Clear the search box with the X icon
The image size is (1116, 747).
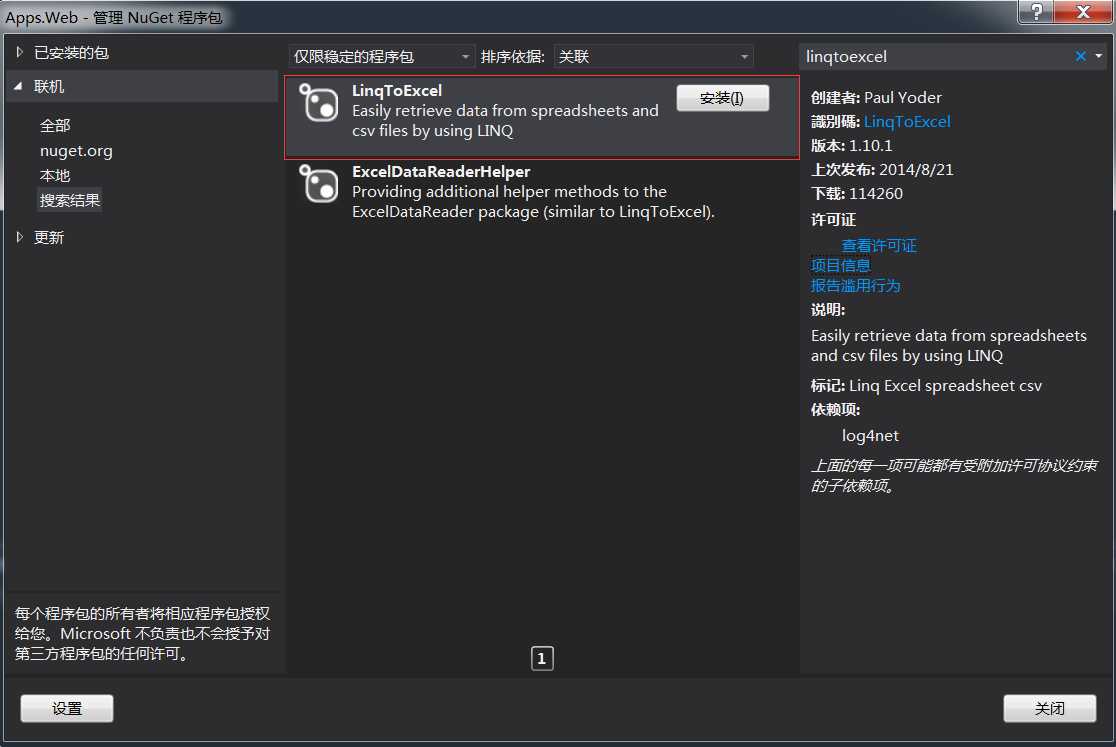1080,56
